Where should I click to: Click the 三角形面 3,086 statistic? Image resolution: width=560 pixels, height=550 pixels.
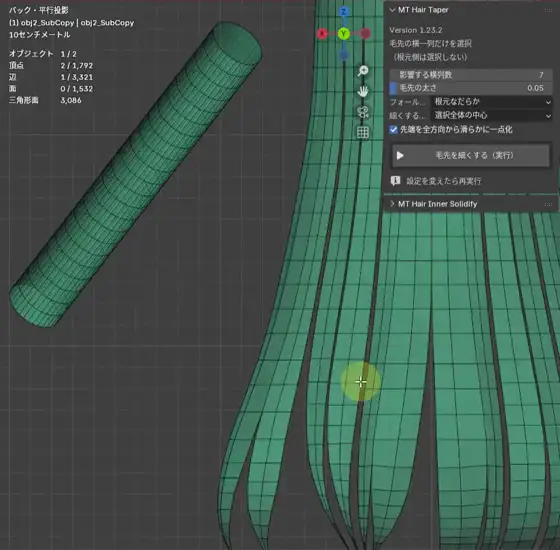coord(45,100)
